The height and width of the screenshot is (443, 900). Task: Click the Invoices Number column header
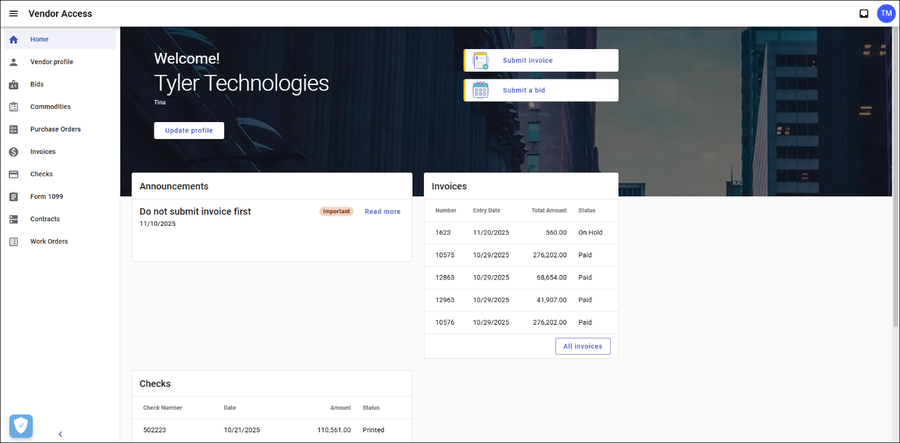(x=446, y=211)
